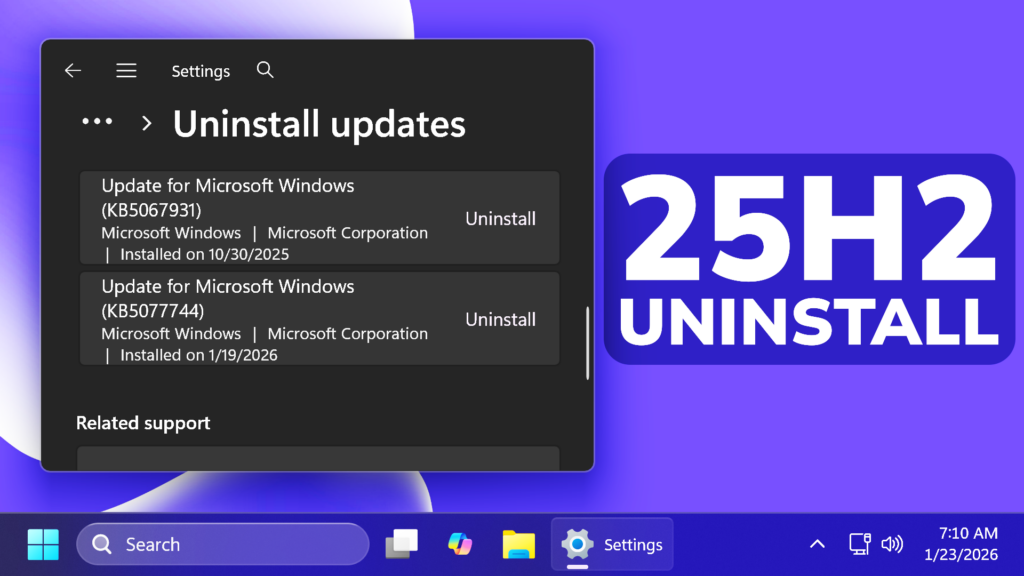Image resolution: width=1024 pixels, height=576 pixels.
Task: Select the KB5067931 update entry text
Action: pyautogui.click(x=228, y=197)
